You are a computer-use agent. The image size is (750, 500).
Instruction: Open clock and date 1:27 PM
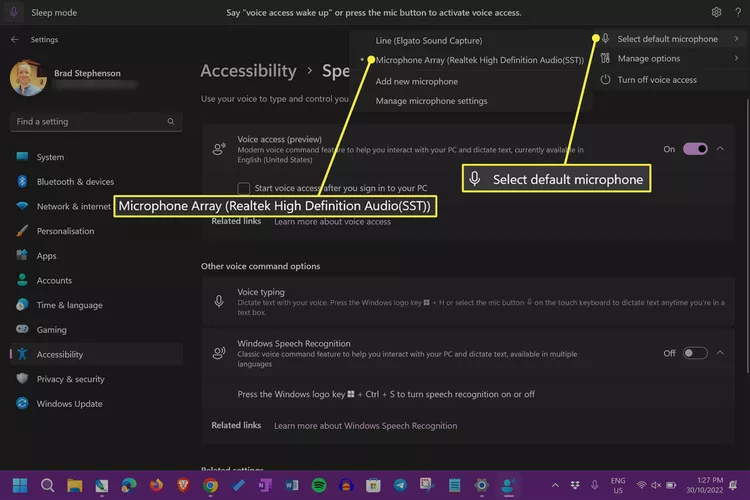[x=705, y=485]
